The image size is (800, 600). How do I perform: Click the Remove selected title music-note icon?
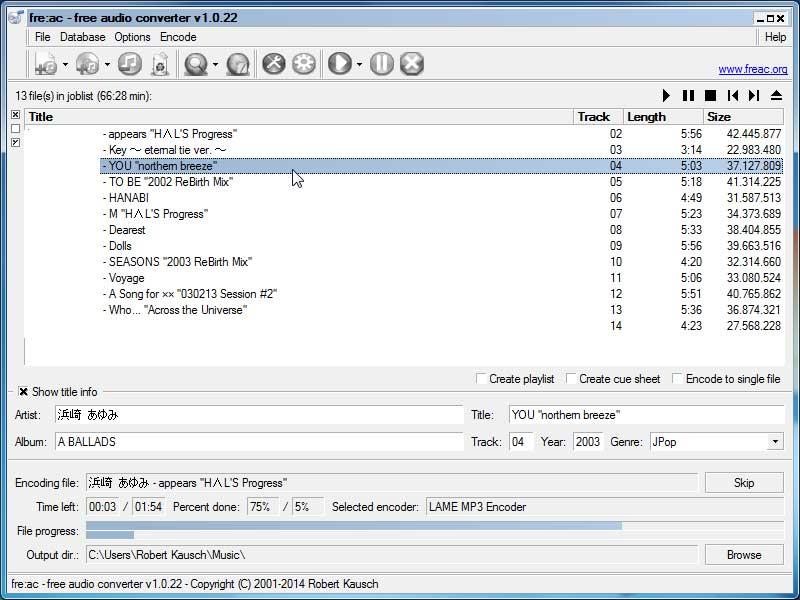[130, 64]
